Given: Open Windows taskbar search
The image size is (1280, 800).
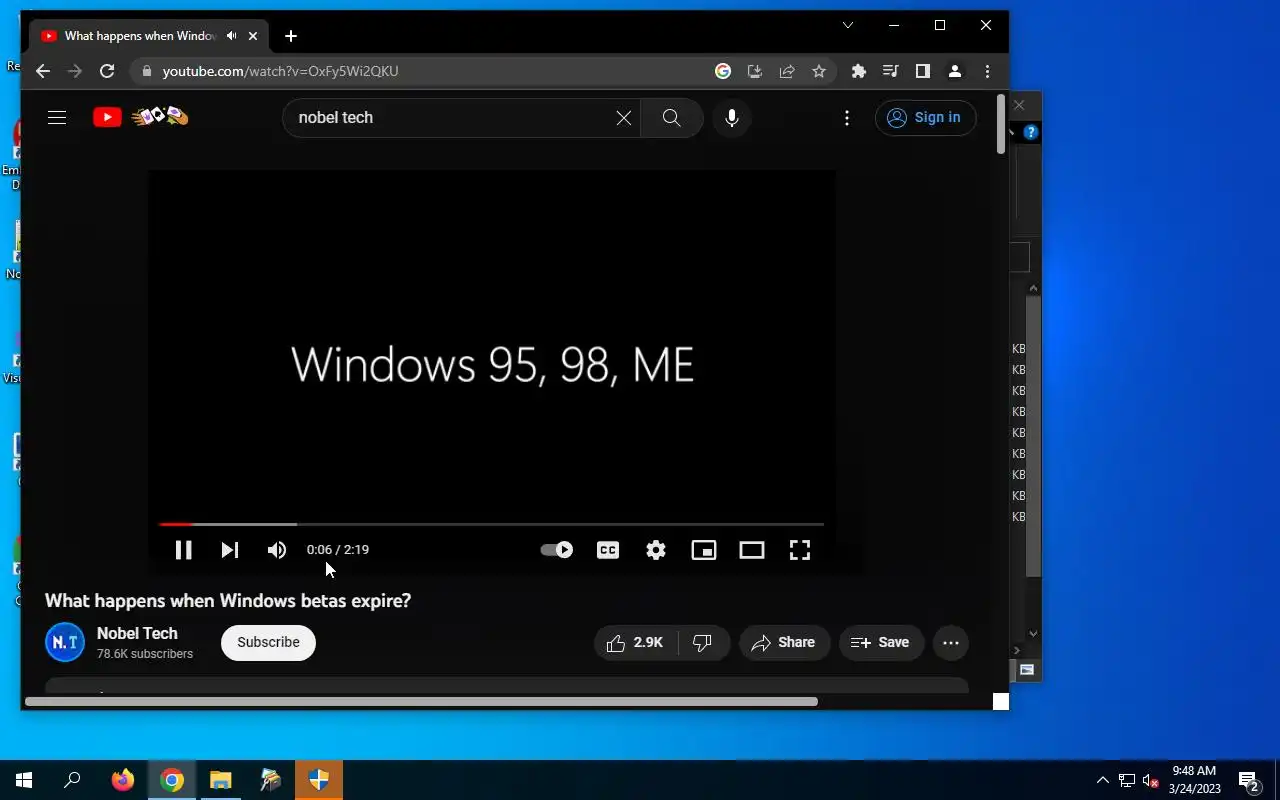Looking at the screenshot, I should pos(72,780).
